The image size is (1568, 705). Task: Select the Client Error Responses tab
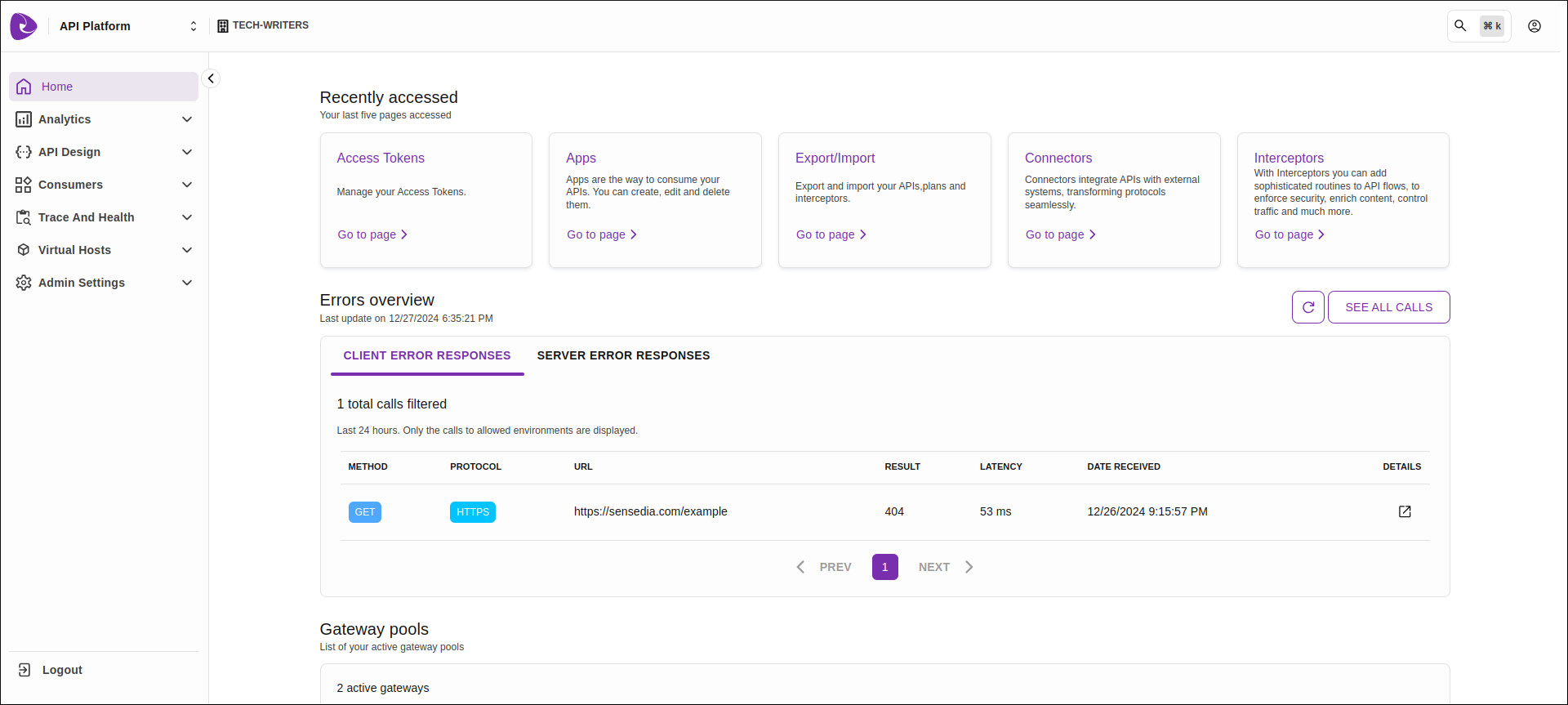pos(426,355)
